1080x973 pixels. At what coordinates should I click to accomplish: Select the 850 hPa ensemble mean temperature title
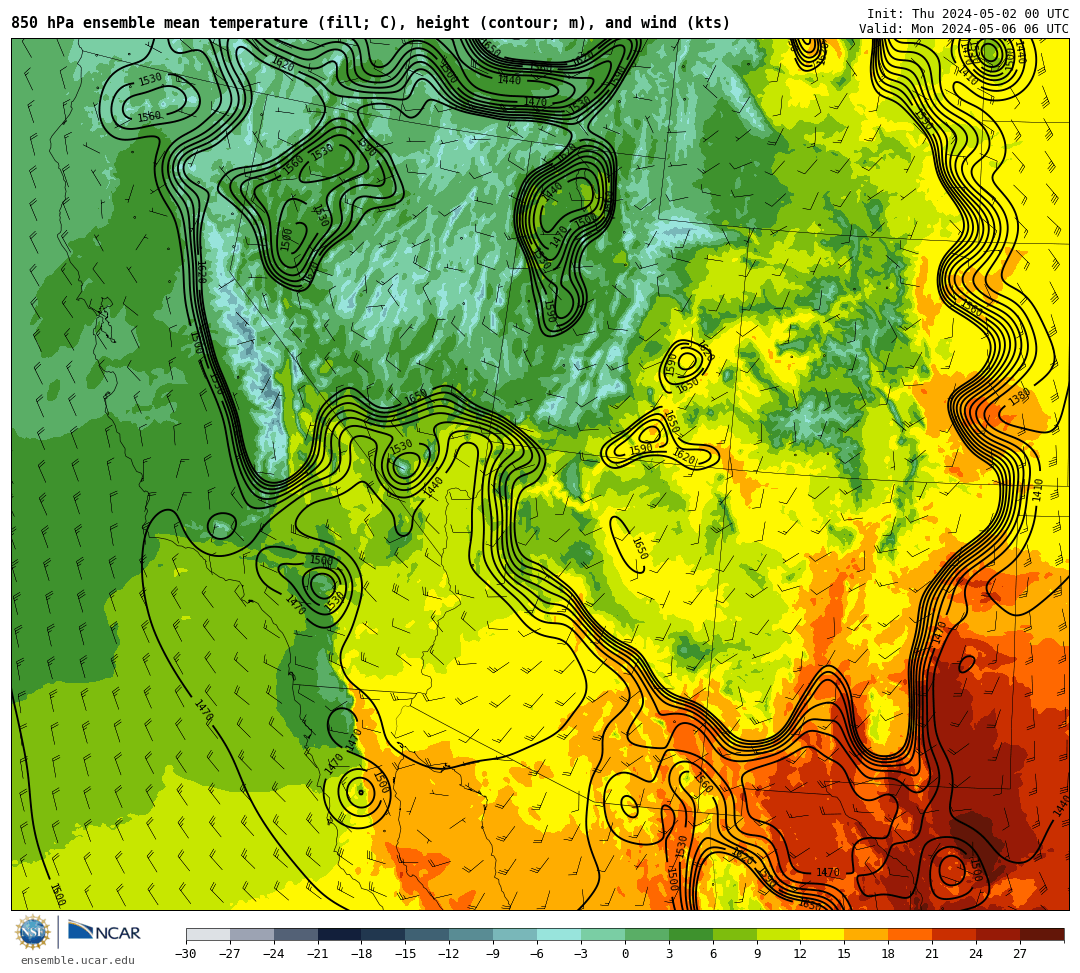(371, 23)
